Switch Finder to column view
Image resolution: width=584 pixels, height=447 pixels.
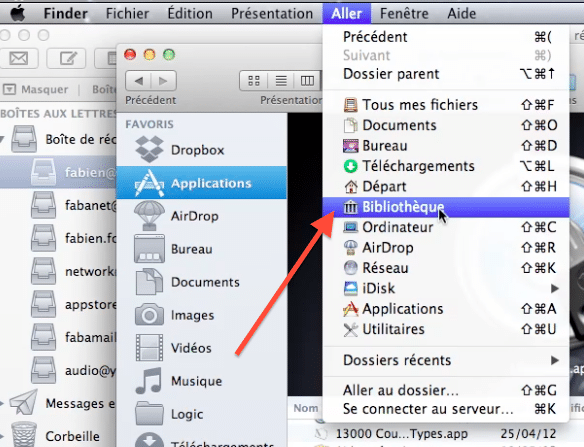click(307, 80)
